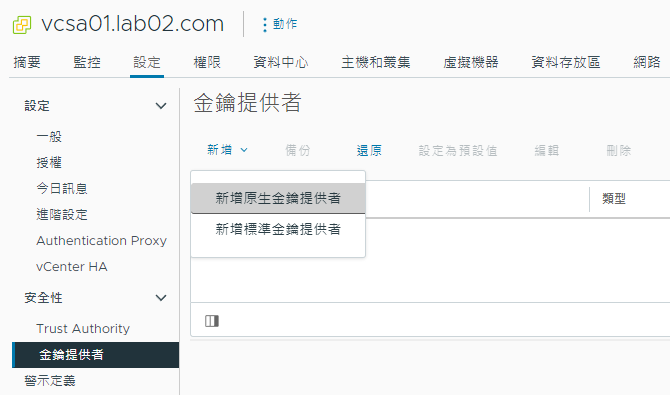Image resolution: width=670 pixels, height=395 pixels.
Task: Click the vCenter server icon beside vcsa01.lab02.com
Action: [x=22, y=25]
